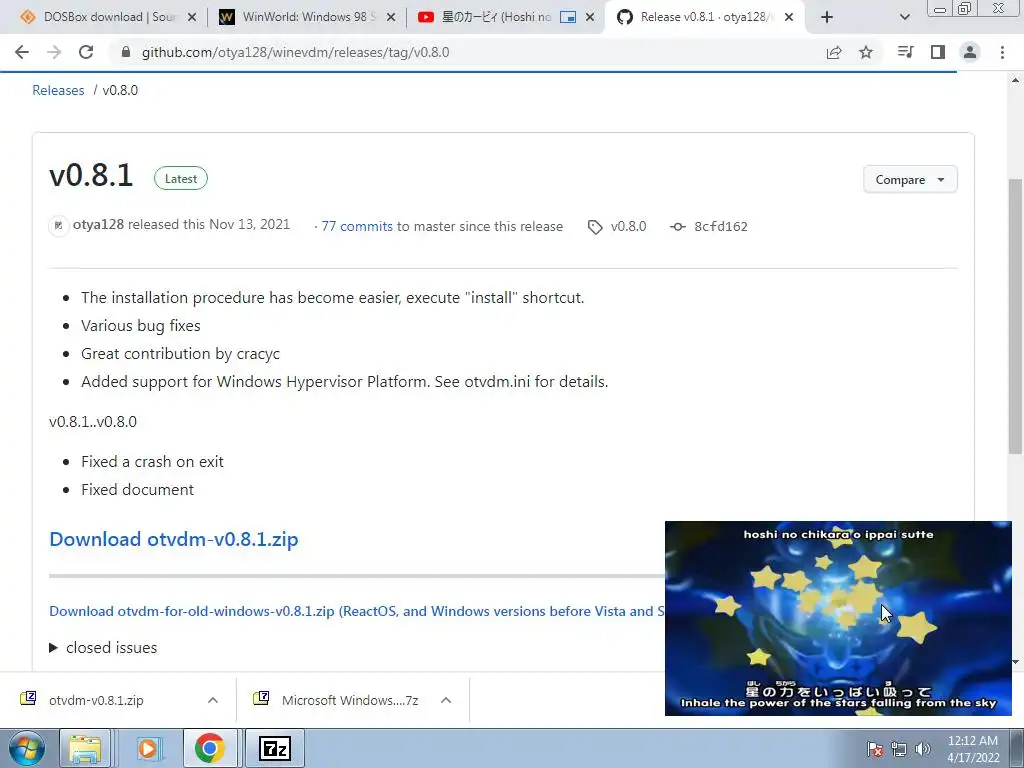1024x768 pixels.
Task: Expand Microsoft Windows 7z download options arrow
Action: [446, 700]
